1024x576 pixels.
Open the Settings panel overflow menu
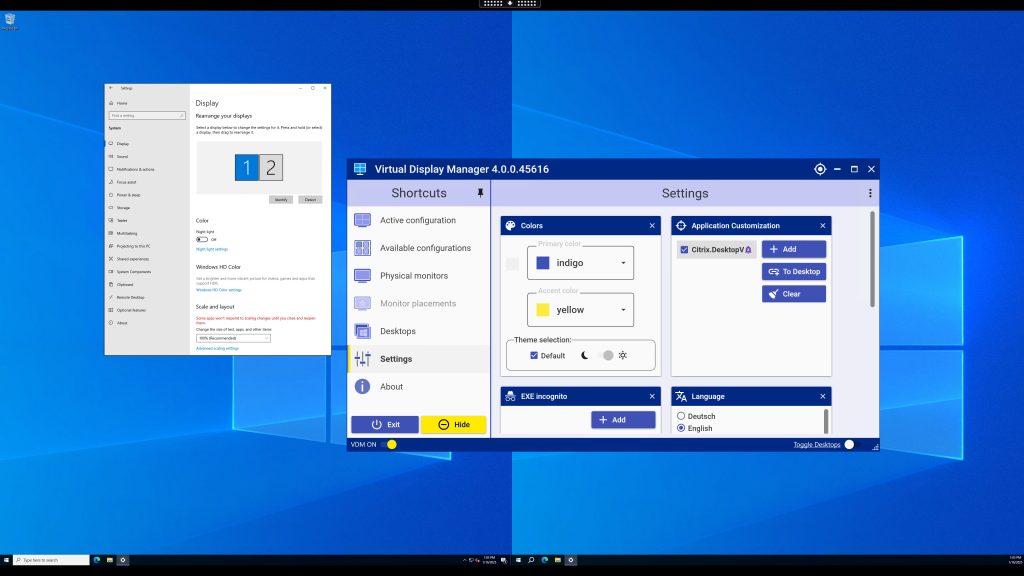(x=869, y=192)
